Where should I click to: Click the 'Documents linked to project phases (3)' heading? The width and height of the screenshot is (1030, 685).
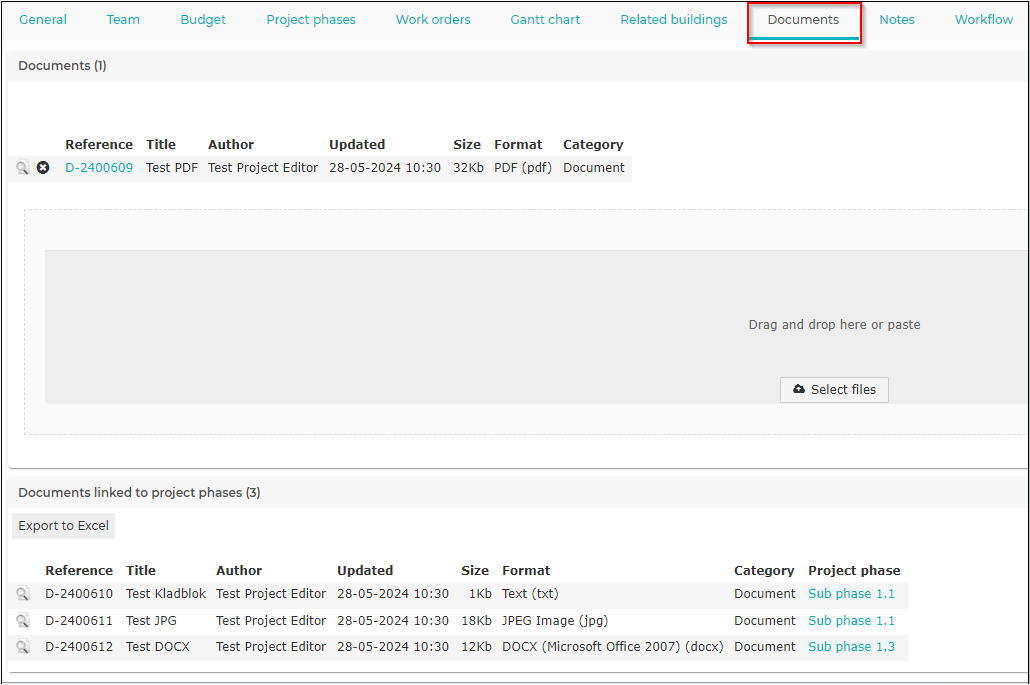click(139, 493)
